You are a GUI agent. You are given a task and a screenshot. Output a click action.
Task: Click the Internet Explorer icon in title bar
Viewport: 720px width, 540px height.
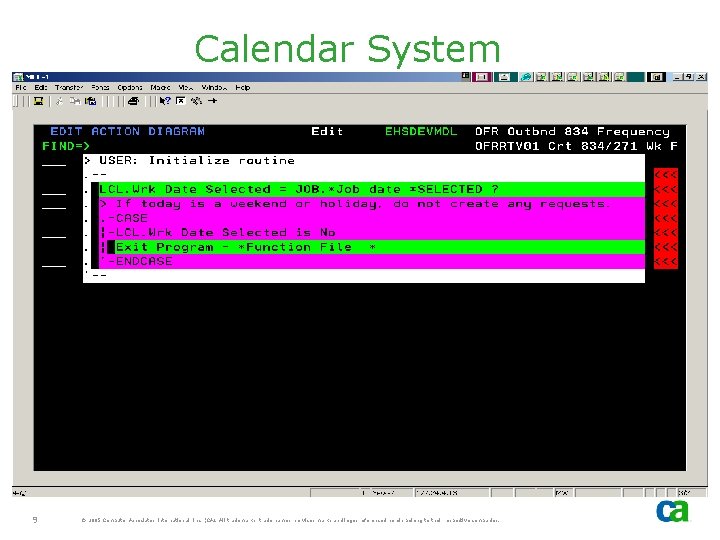coord(526,77)
